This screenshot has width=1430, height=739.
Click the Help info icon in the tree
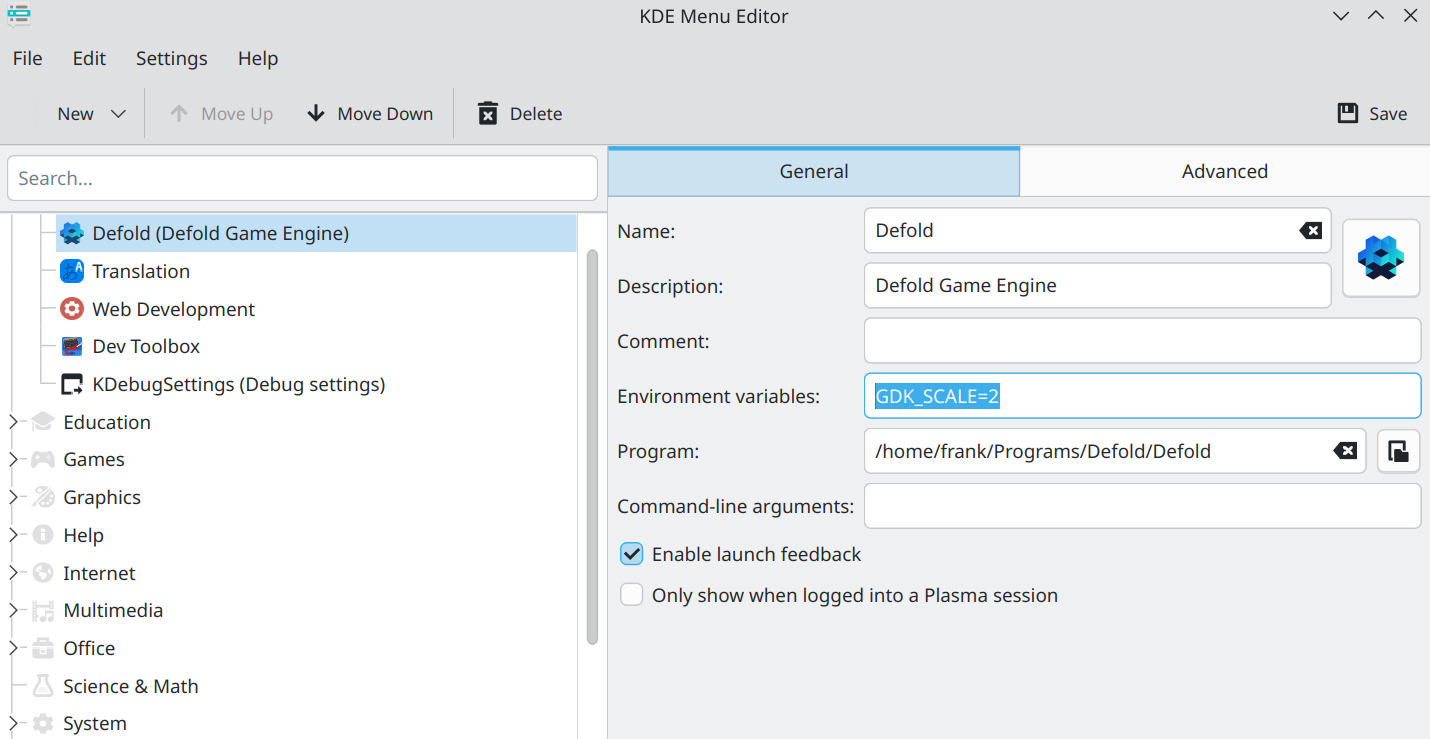tap(42, 535)
